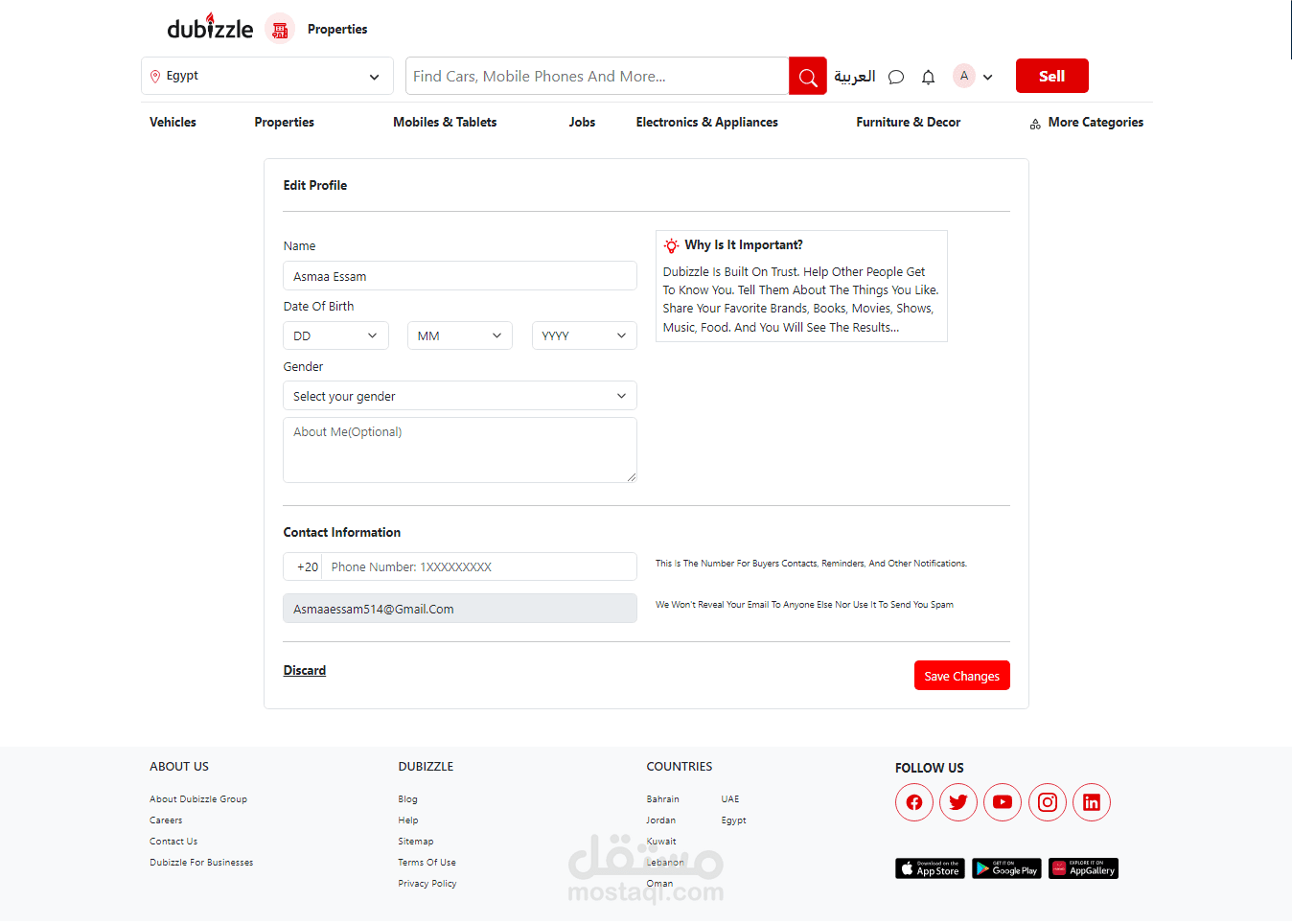Click the Why Is It Important heading
Viewport: 1292px width, 924px height.
(744, 245)
